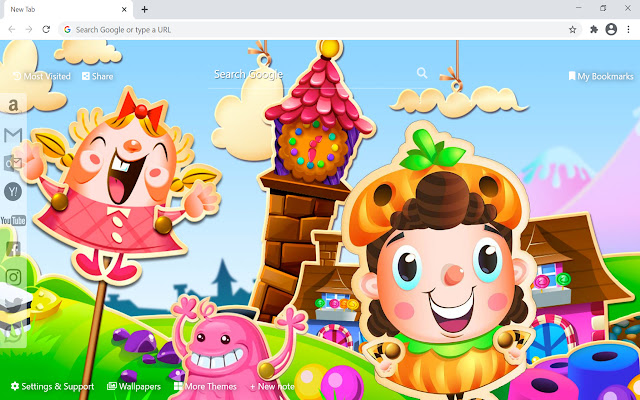The width and height of the screenshot is (640, 400).
Task: Click the magnifier icon in page search
Action: (422, 73)
